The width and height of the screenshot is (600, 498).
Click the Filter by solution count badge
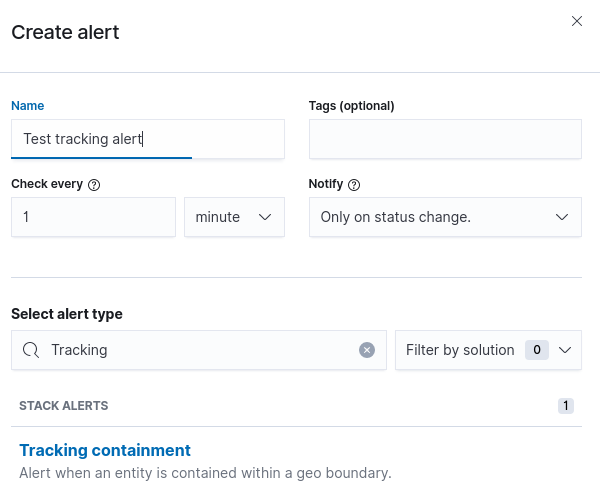(x=537, y=350)
